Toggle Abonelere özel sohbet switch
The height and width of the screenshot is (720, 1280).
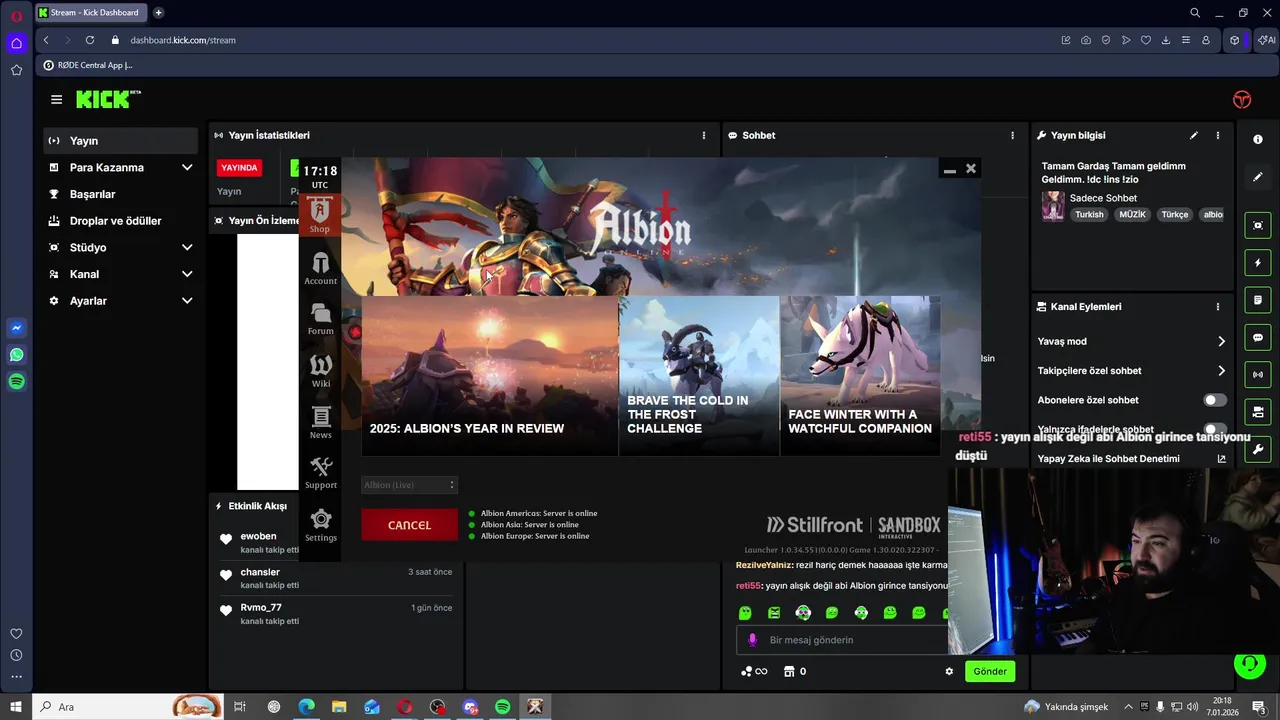(1214, 400)
